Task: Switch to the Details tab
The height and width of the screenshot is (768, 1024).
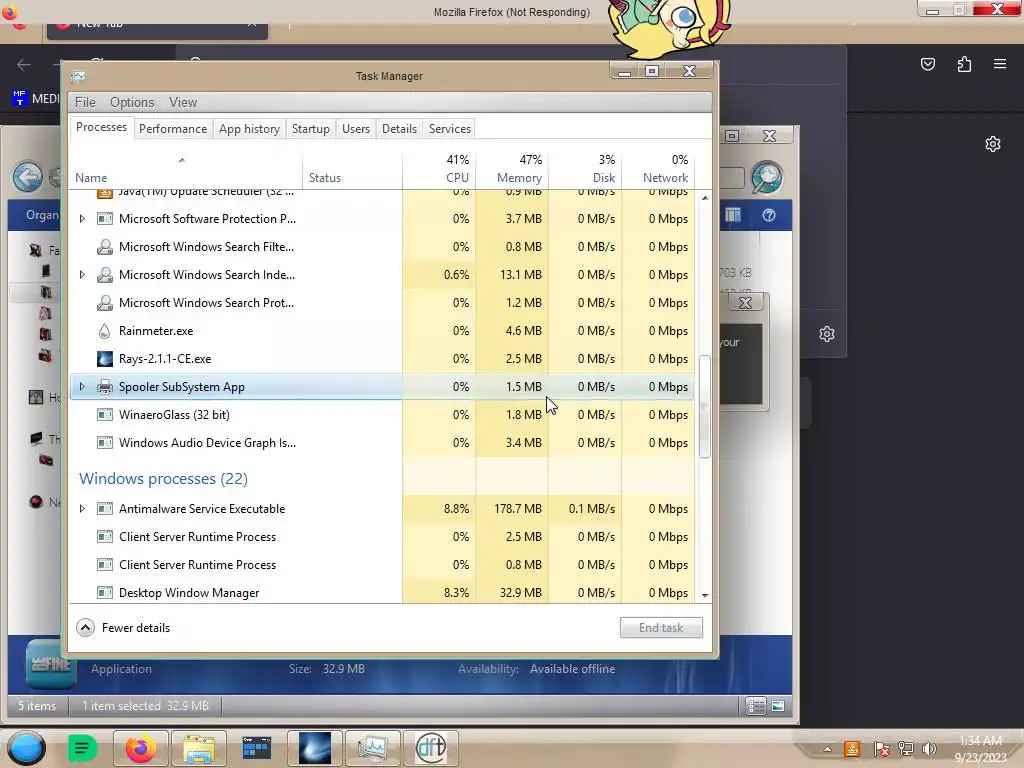Action: coord(399,129)
